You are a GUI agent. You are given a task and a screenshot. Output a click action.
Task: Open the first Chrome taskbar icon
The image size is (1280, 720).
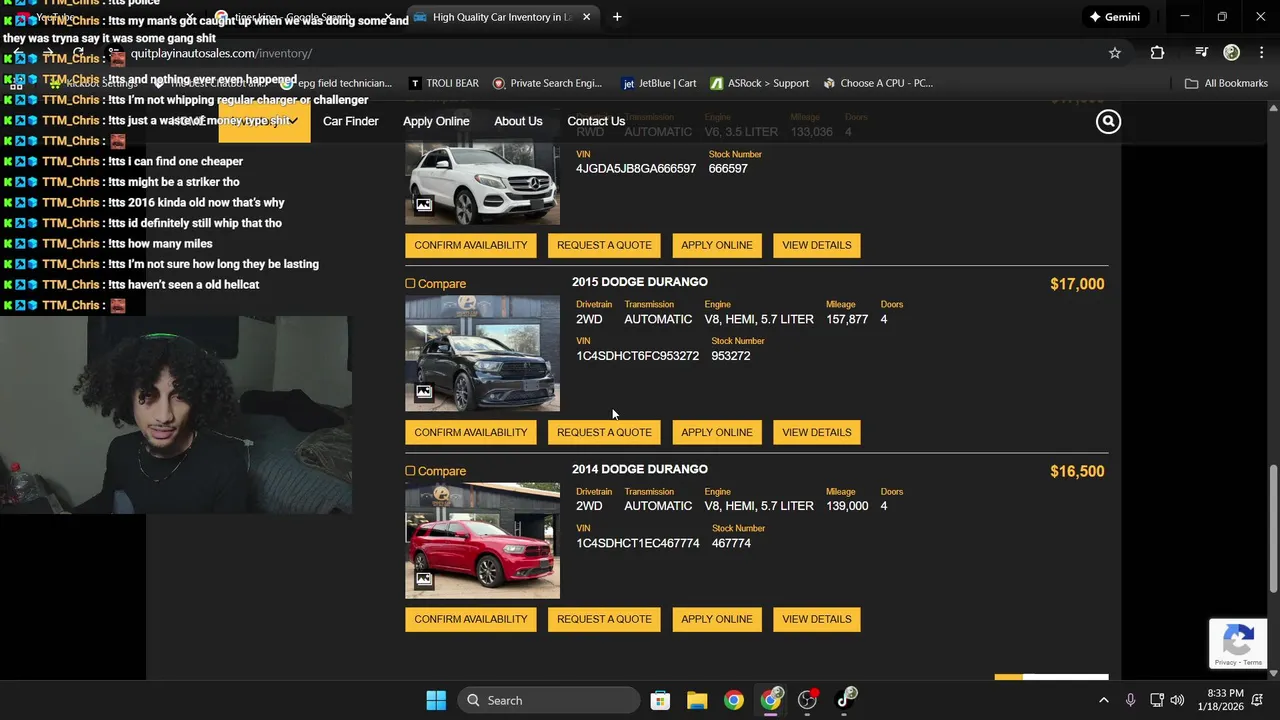(x=734, y=700)
